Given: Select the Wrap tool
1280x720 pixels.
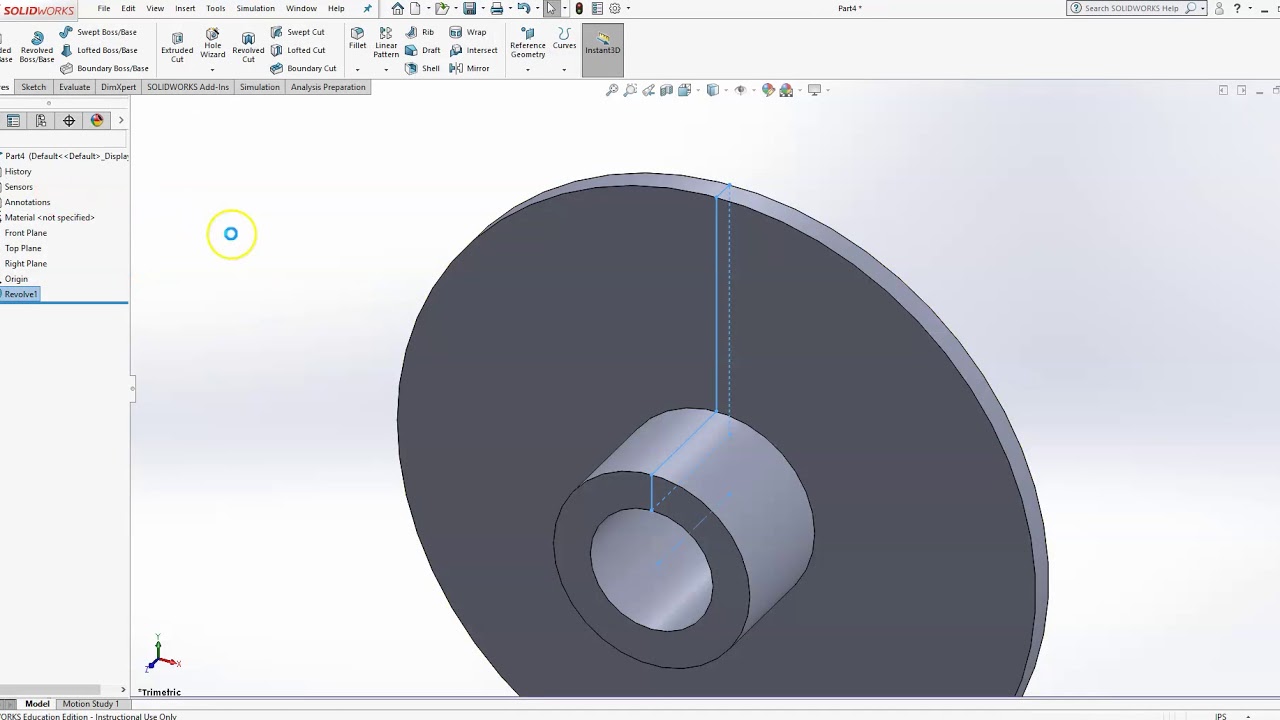Looking at the screenshot, I should click(468, 32).
